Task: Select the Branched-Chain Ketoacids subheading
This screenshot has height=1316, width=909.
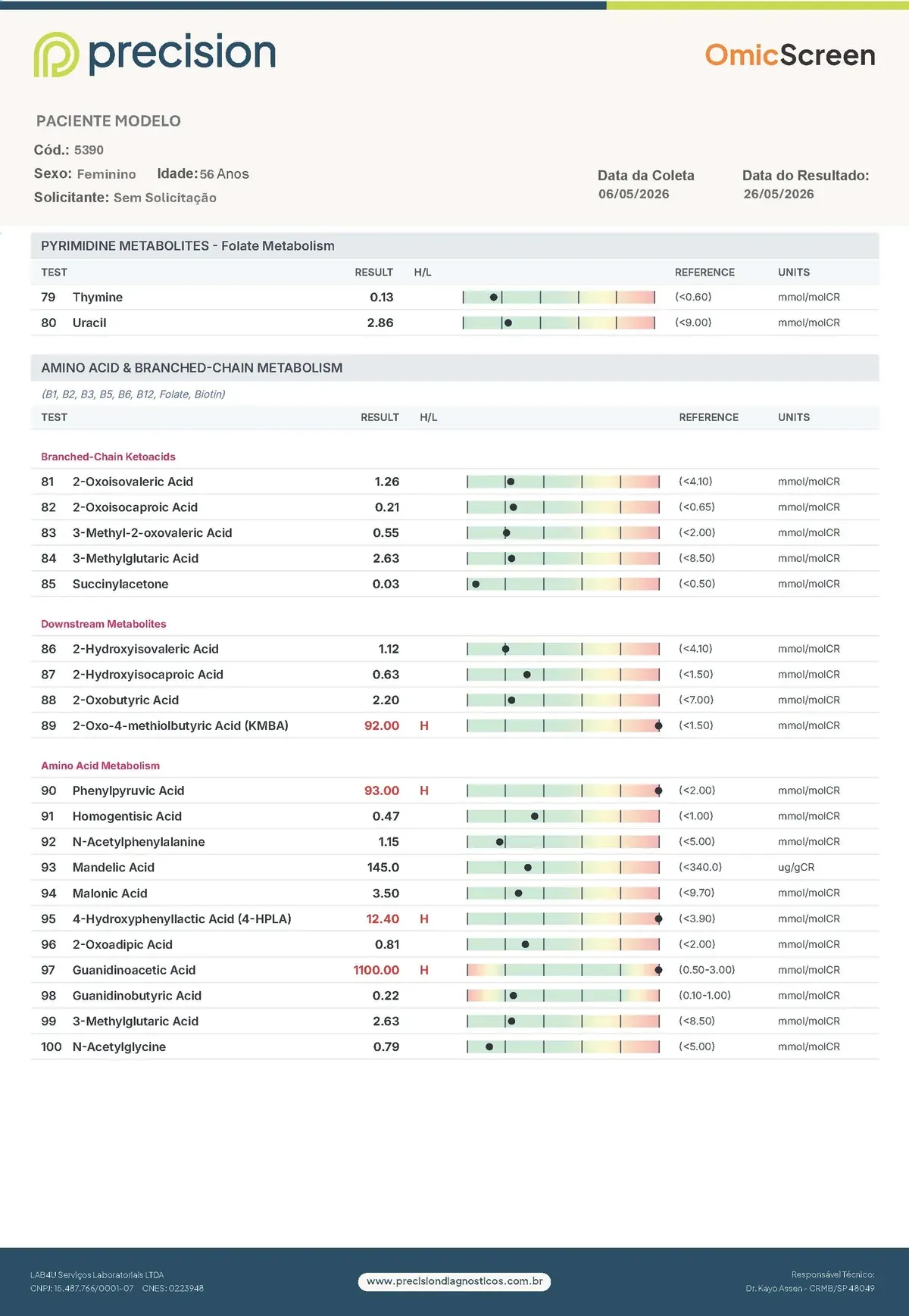Action: pos(108,457)
